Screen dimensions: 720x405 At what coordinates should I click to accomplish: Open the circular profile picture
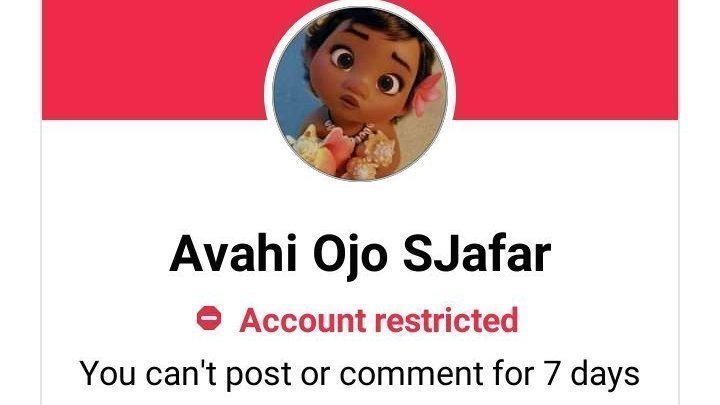click(x=360, y=92)
